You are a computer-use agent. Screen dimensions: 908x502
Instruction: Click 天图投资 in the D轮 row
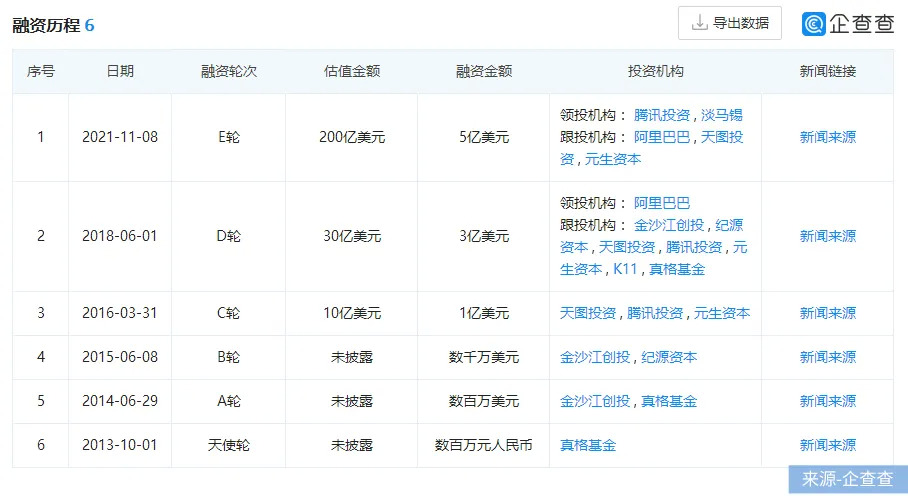click(627, 247)
